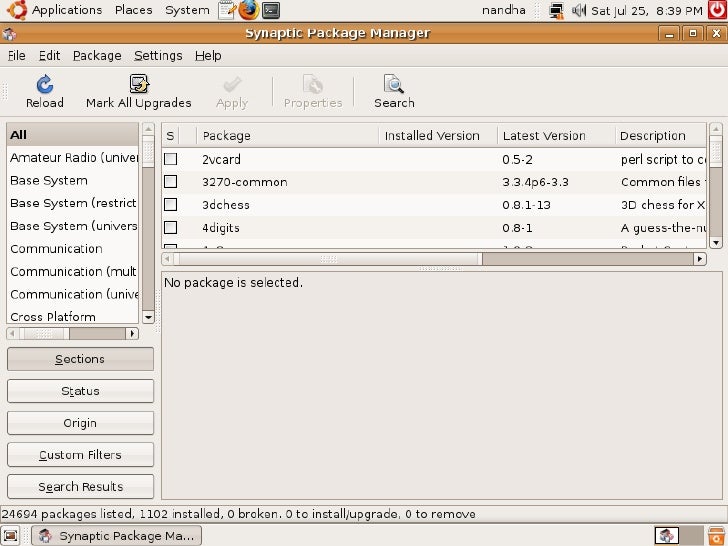Click the sections list scroll-up arrow

coord(148,129)
